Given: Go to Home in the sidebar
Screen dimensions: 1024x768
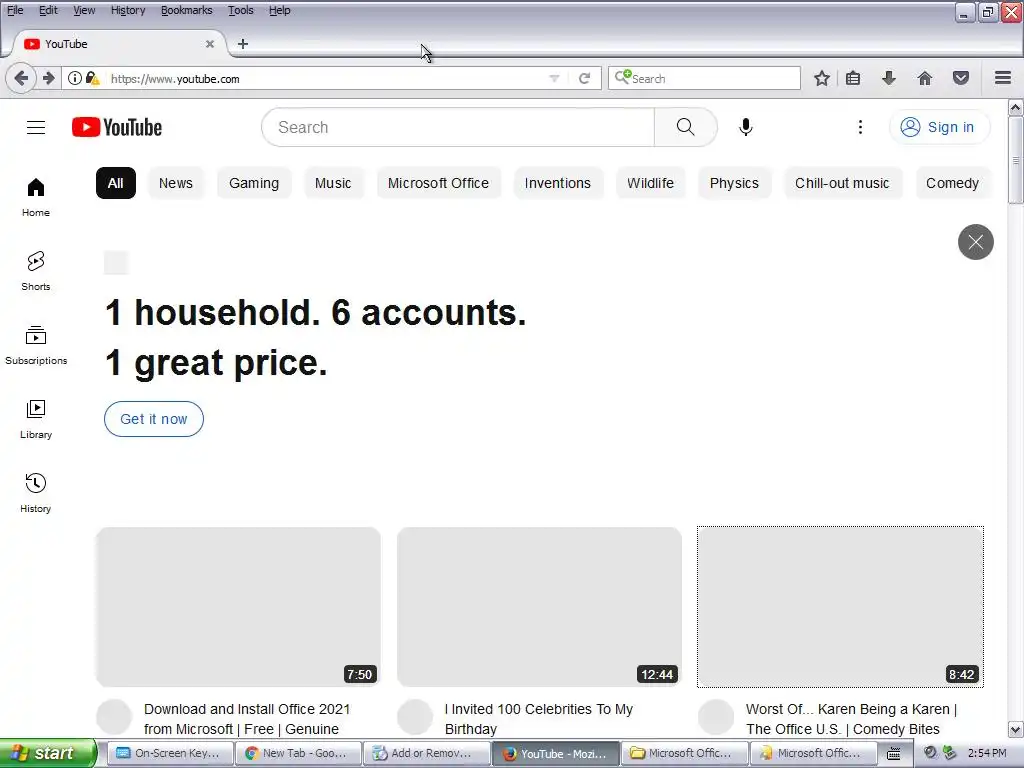Looking at the screenshot, I should pyautogui.click(x=36, y=197).
